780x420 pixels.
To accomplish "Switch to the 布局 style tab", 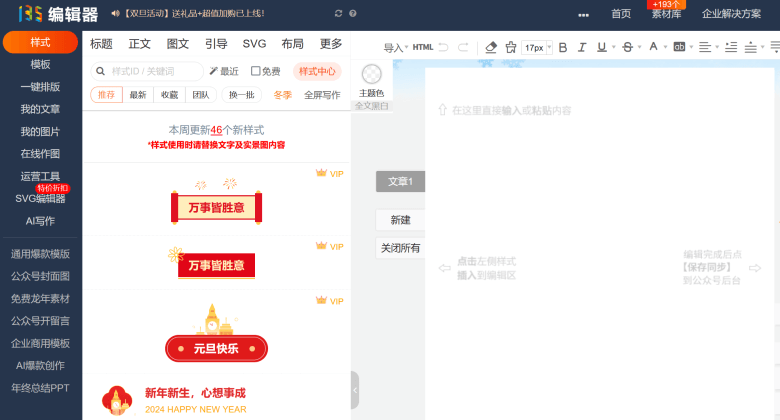I will 292,44.
